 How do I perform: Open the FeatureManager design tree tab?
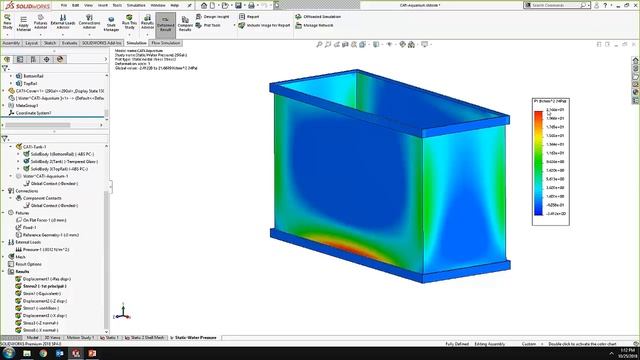7,60
